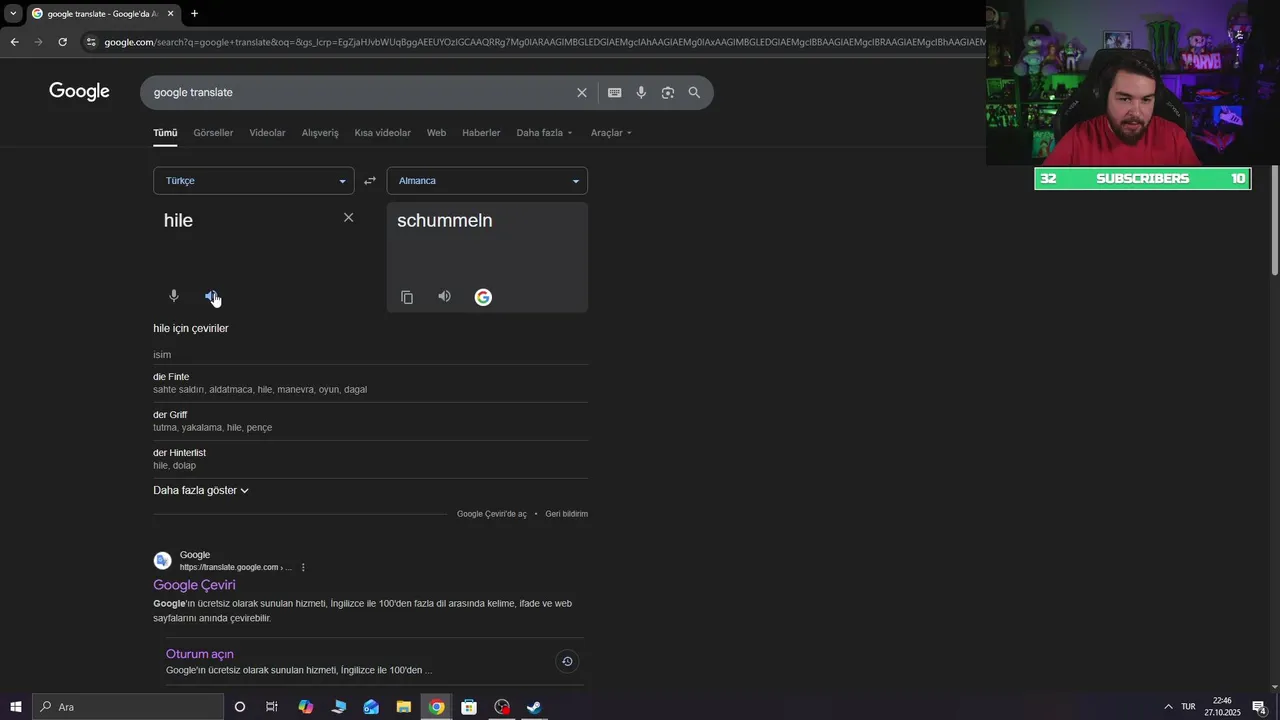Open the 'Araçlar' tools dropdown
The height and width of the screenshot is (720, 1280).
pos(611,133)
